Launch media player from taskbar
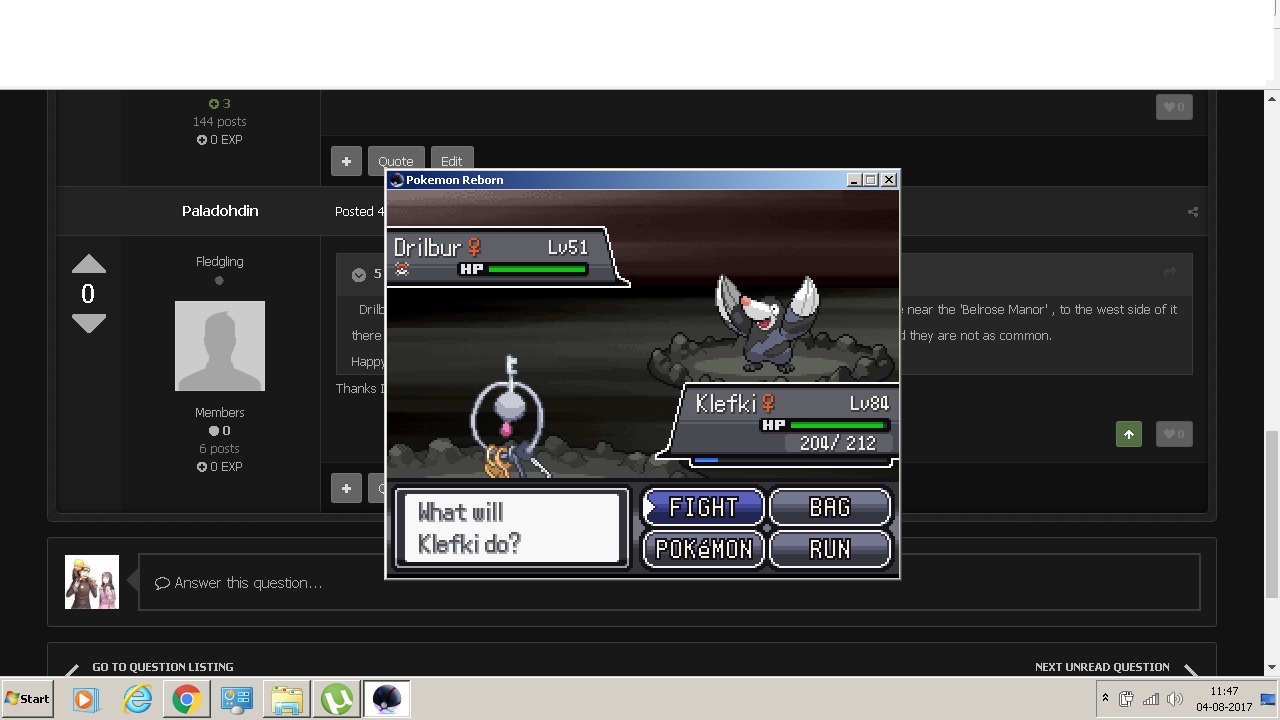 [x=85, y=699]
